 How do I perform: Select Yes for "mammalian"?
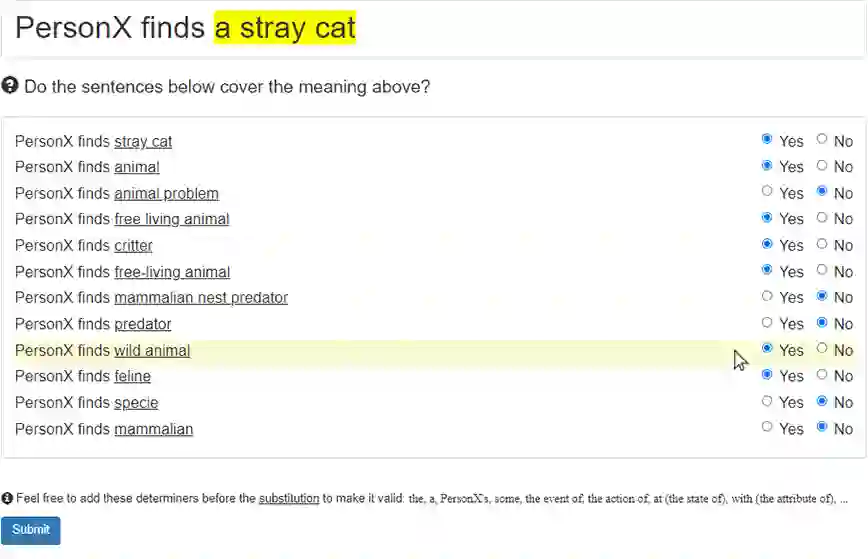coord(767,428)
